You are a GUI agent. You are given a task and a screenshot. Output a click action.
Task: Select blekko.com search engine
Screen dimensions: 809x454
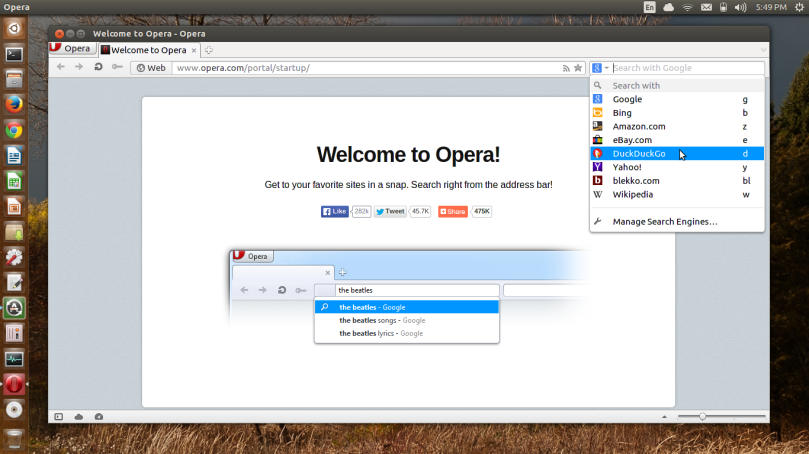pyautogui.click(x=677, y=181)
